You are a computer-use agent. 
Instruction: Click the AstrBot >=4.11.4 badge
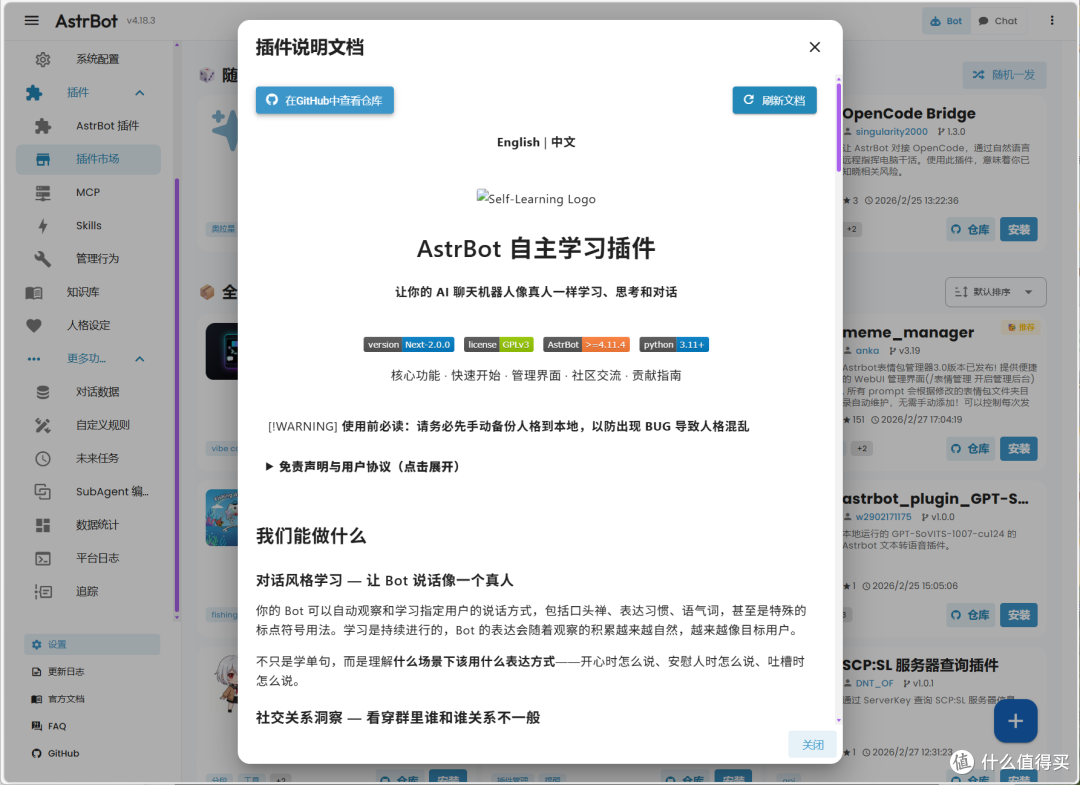[x=586, y=344]
